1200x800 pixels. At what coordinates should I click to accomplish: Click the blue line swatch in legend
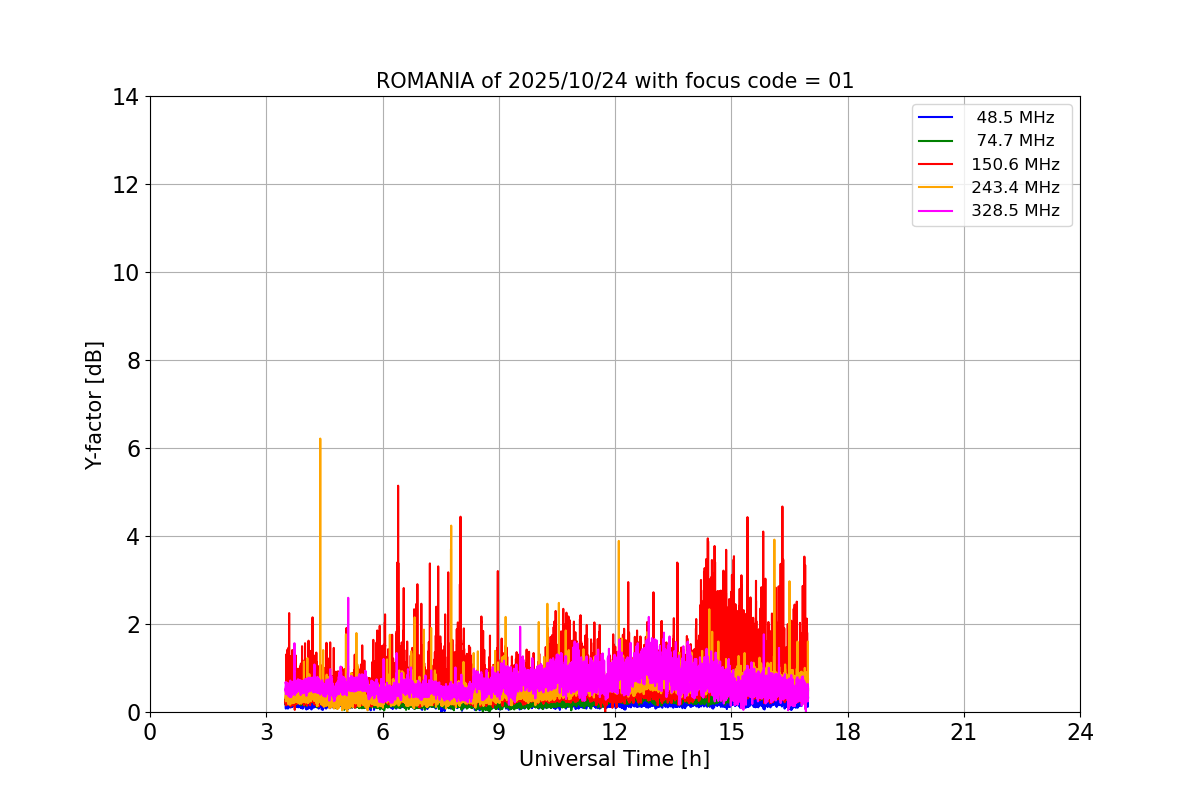point(936,118)
